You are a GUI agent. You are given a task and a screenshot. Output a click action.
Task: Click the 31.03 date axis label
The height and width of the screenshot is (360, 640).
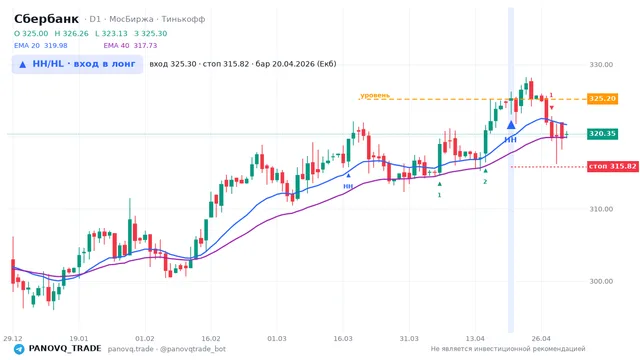(409, 339)
